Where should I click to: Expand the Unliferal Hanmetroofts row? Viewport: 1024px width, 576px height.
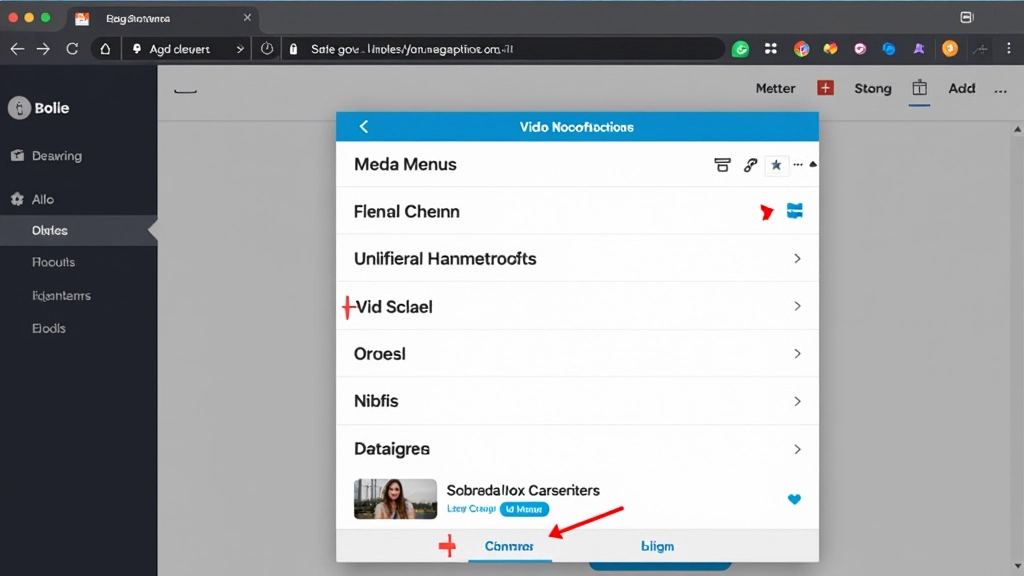pyautogui.click(x=797, y=258)
